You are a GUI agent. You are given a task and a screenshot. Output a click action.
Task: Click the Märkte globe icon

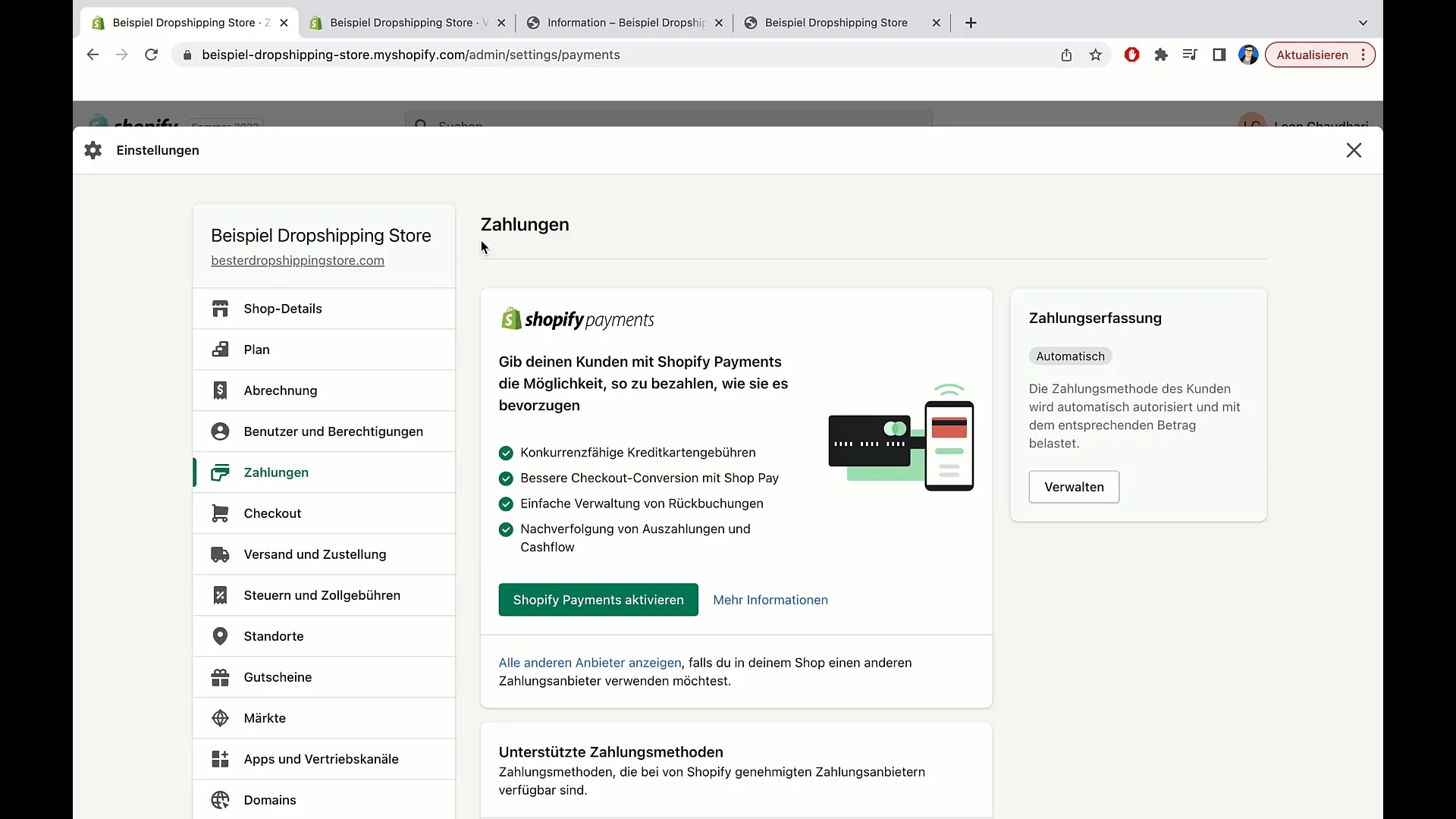pos(220,718)
